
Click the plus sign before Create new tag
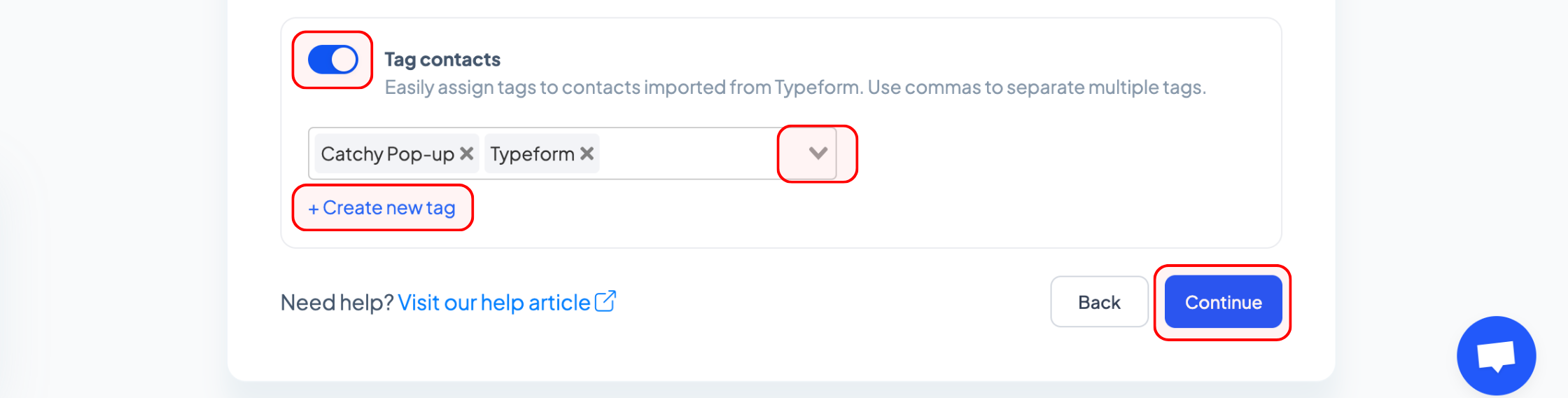(314, 209)
